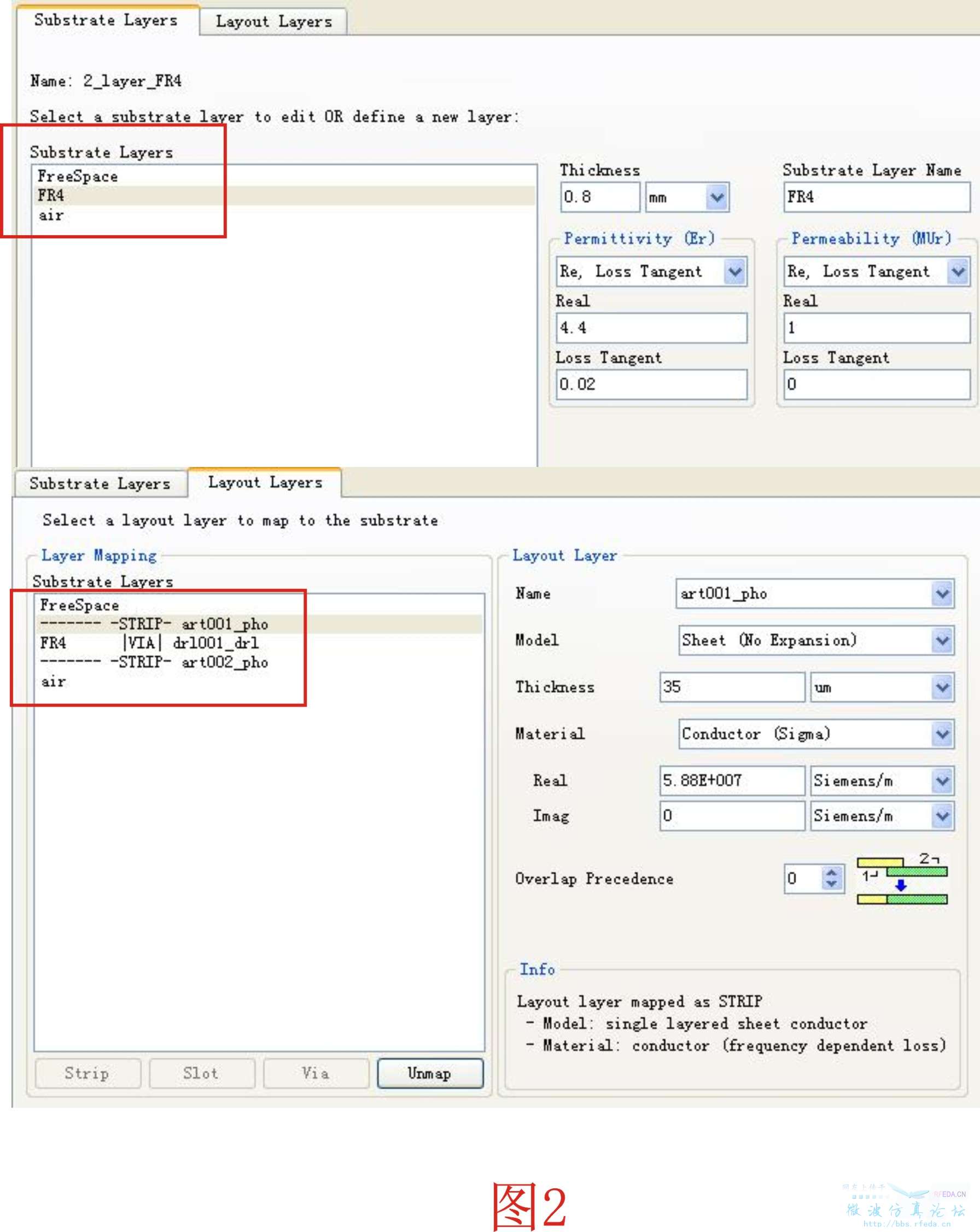Select FR4 VIA drl001_drl mapping row
Image resolution: width=980 pixels, height=1232 pixels.
point(259,643)
